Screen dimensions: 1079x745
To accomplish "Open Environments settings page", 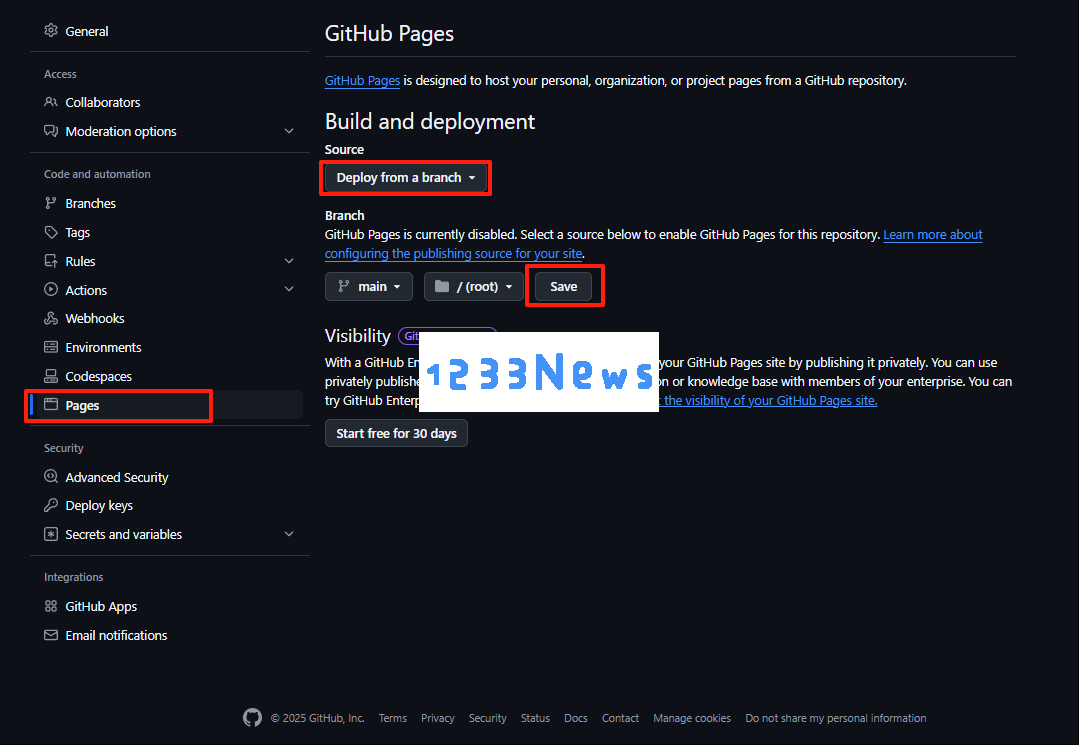I will [103, 347].
